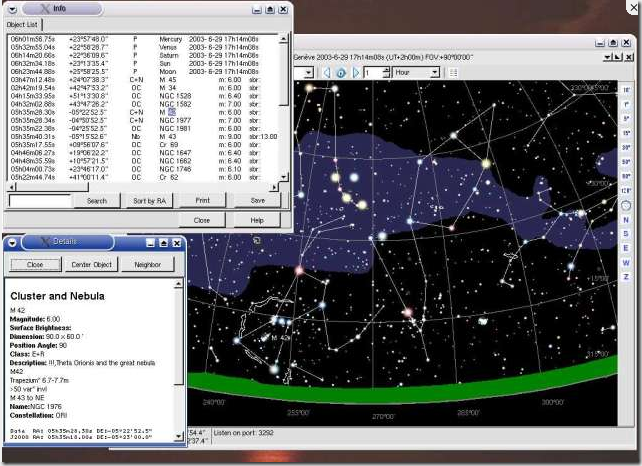This screenshot has width=642, height=466.
Task: Open Help from the Info window
Action: 257,220
